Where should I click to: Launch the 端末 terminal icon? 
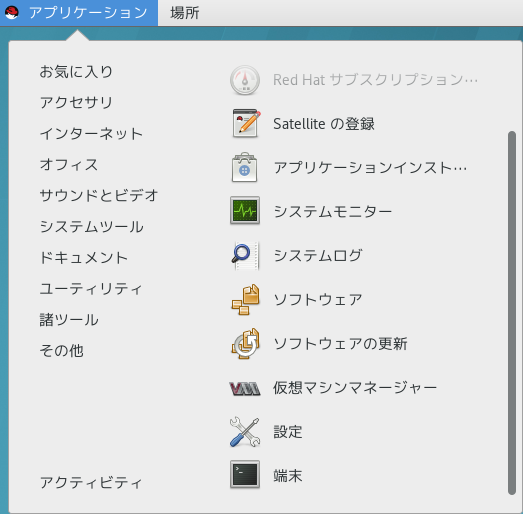click(245, 474)
